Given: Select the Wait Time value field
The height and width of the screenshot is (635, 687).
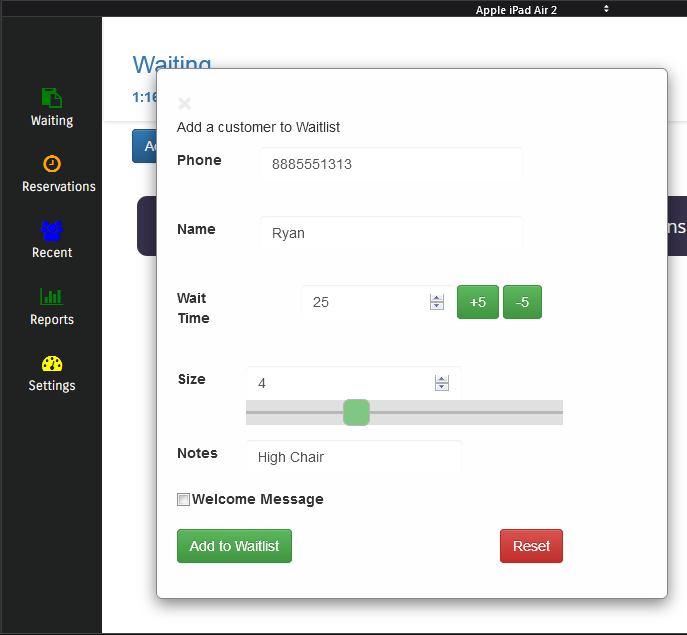Looking at the screenshot, I should pyautogui.click(x=365, y=302).
